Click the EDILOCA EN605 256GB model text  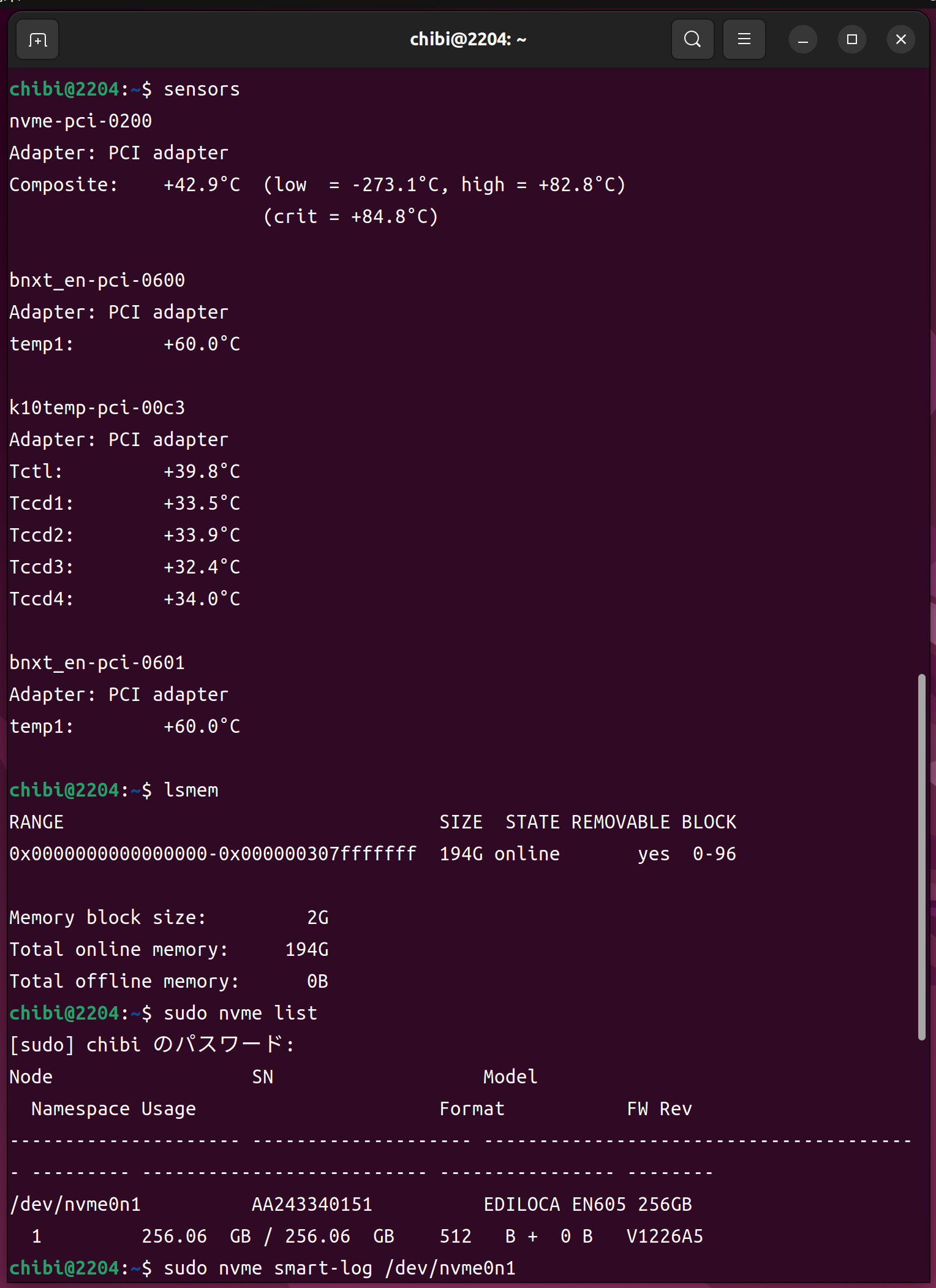(x=587, y=1205)
